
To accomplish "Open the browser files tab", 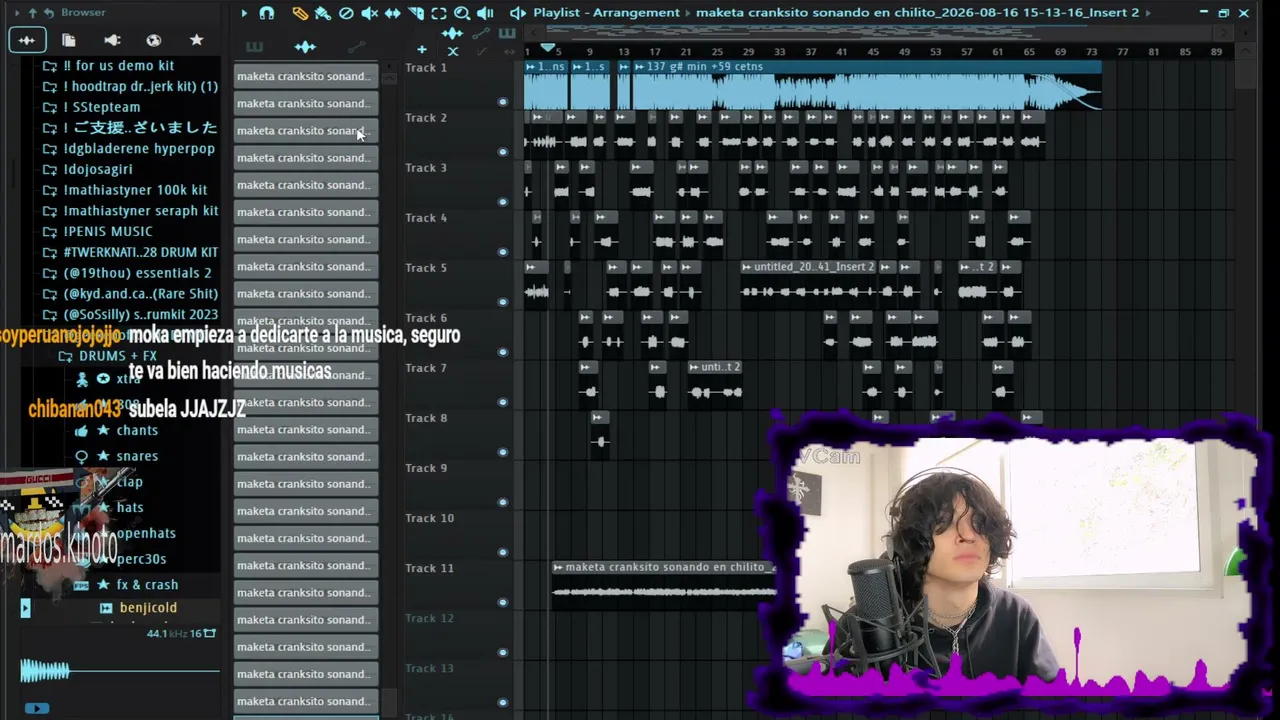I will [x=69, y=40].
